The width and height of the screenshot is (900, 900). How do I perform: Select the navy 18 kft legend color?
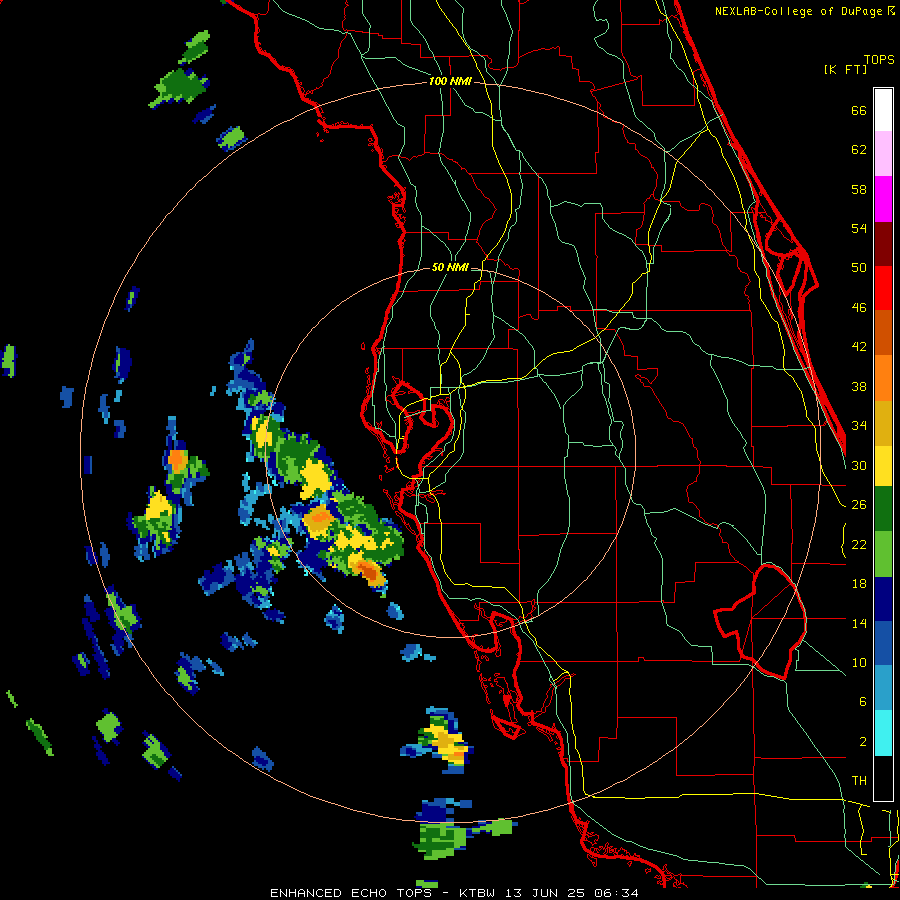883,599
